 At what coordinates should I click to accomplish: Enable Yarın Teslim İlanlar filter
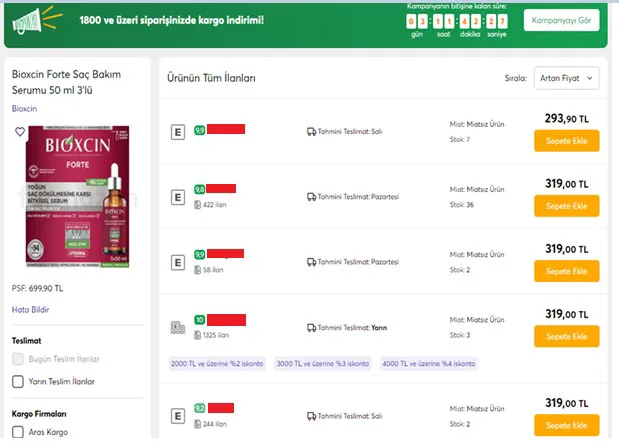point(18,381)
